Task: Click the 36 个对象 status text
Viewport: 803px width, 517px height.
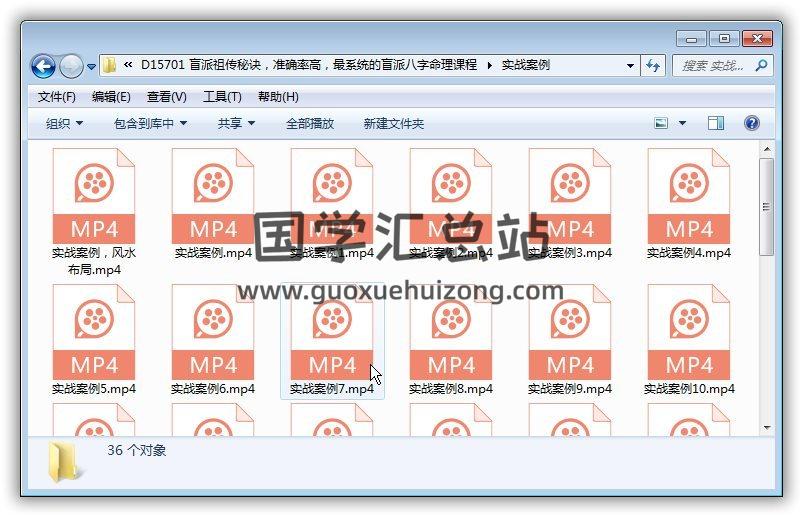Action: click(137, 450)
